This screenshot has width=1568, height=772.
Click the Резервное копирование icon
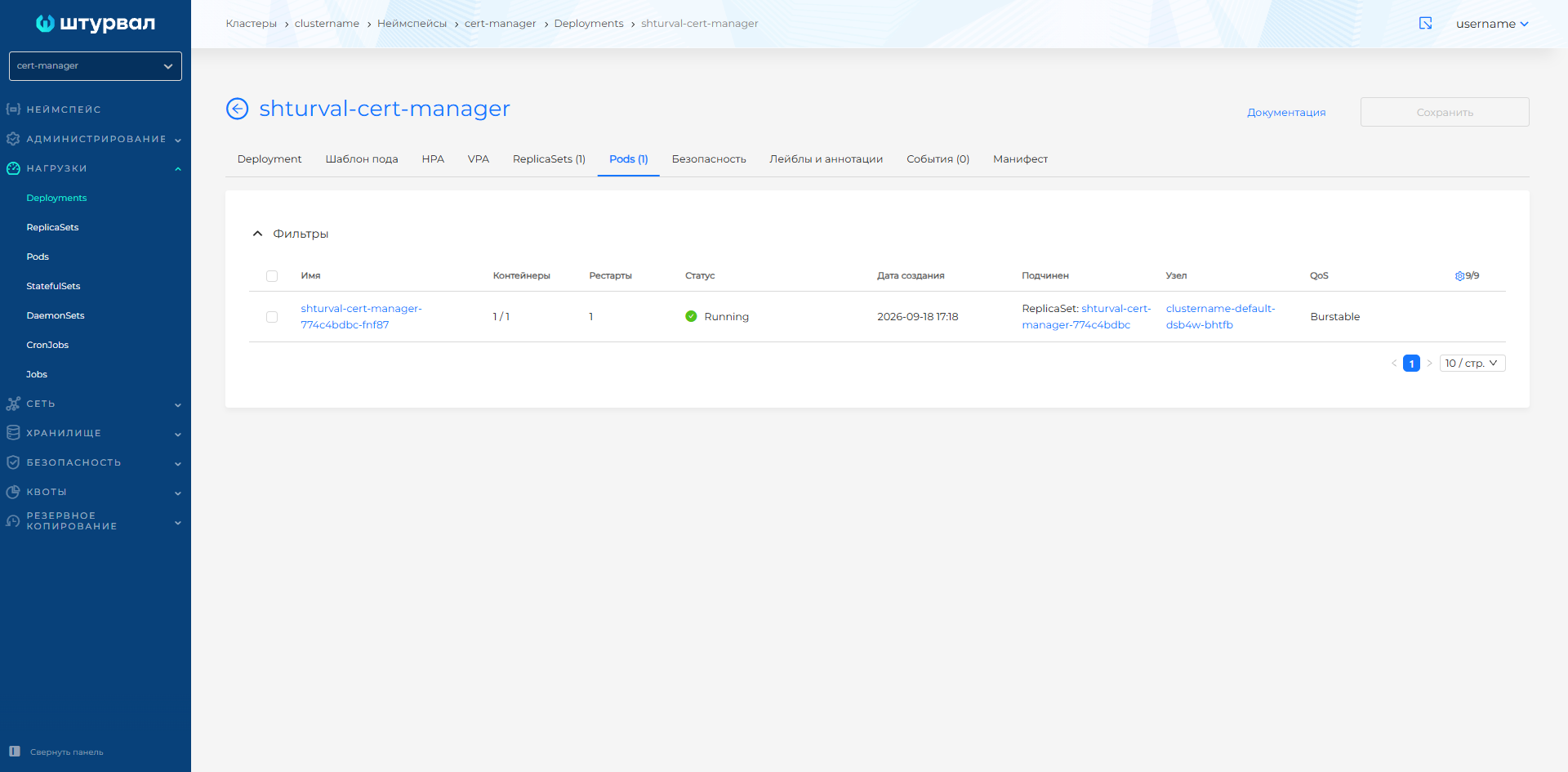pyautogui.click(x=13, y=521)
